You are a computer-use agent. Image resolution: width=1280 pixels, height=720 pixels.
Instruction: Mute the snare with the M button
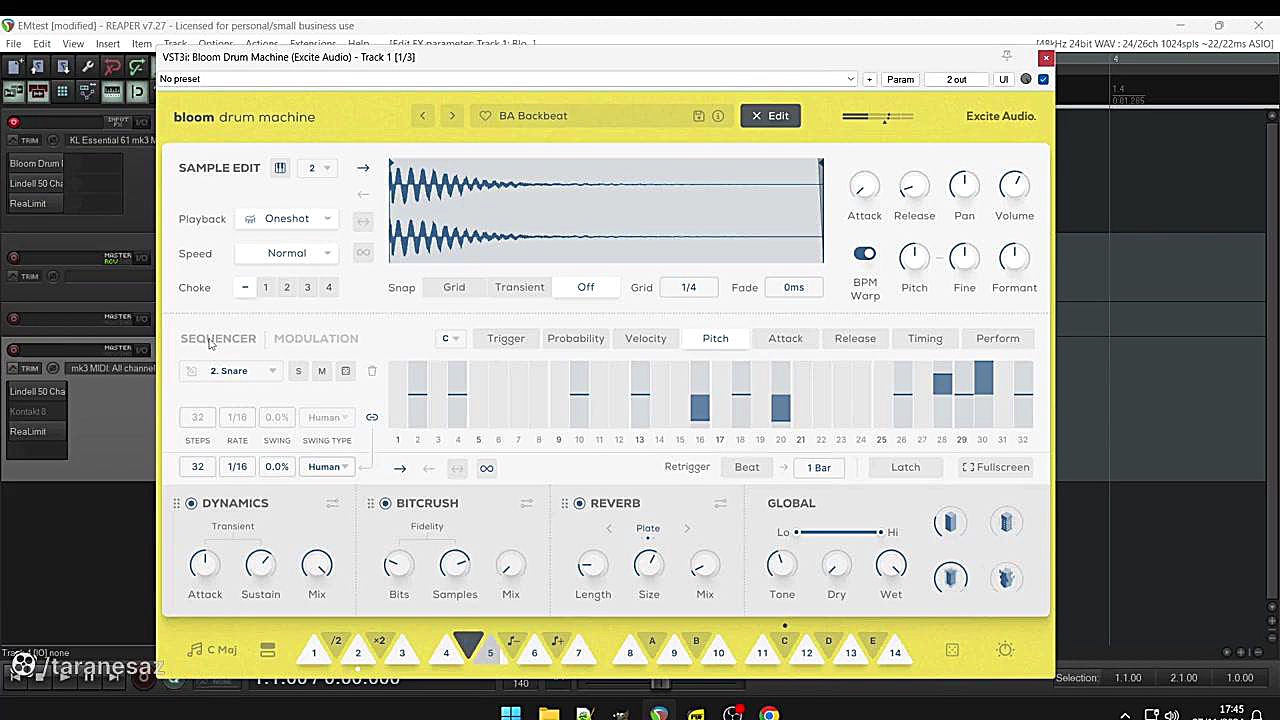[x=322, y=371]
